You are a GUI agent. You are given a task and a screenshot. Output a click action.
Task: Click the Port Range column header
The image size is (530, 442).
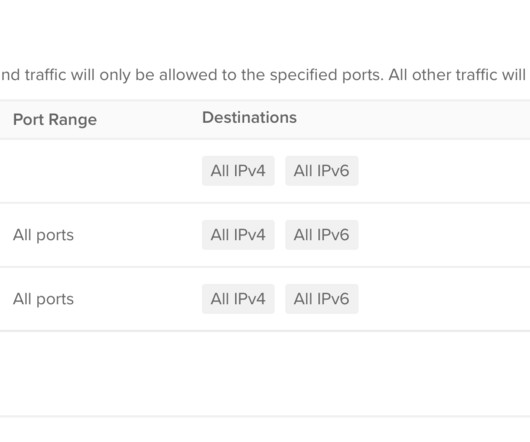(55, 120)
